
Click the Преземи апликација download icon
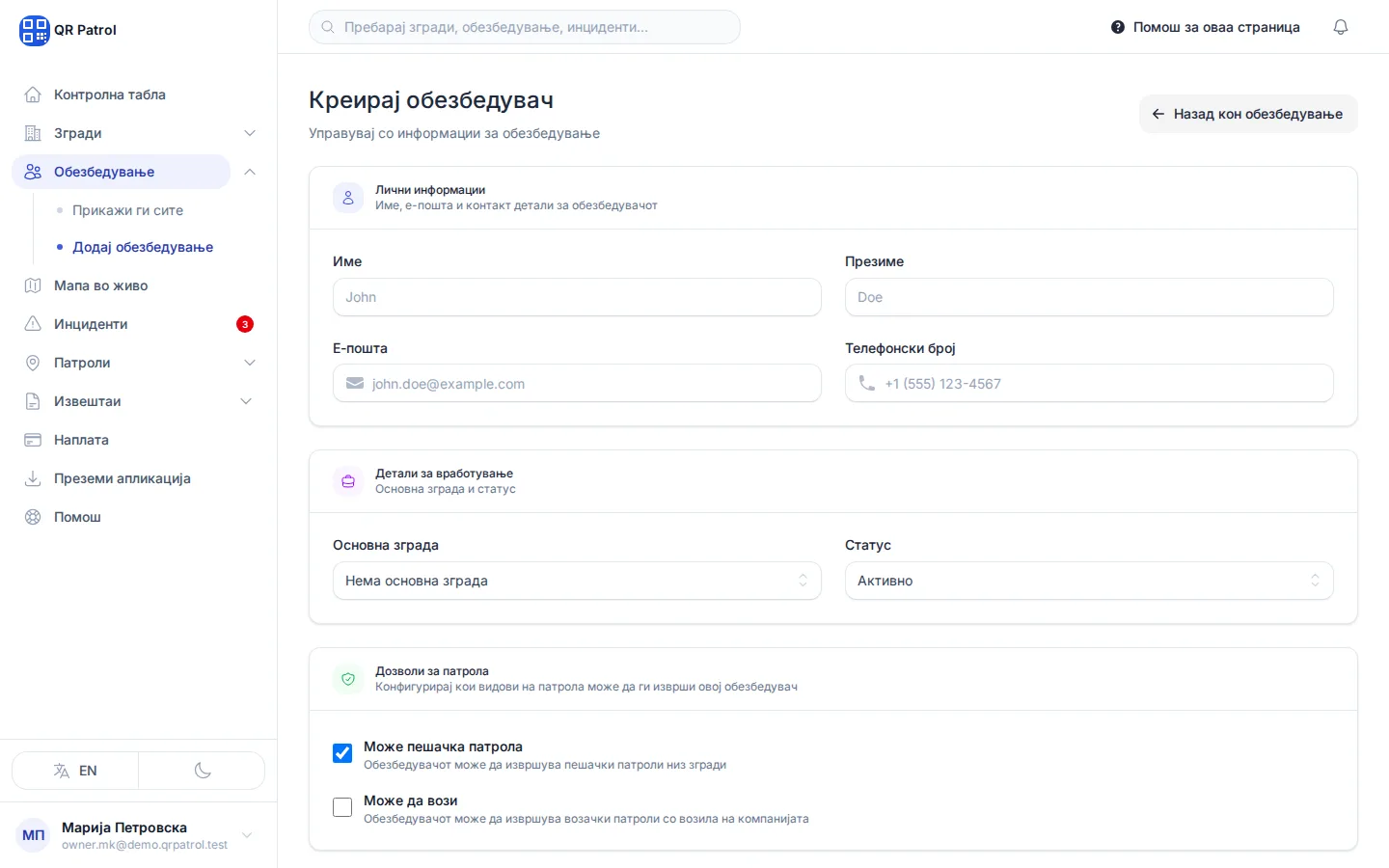point(33,478)
